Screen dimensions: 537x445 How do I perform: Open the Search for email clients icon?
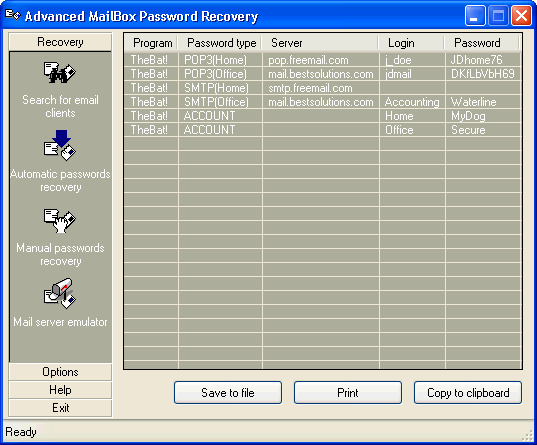coord(60,73)
